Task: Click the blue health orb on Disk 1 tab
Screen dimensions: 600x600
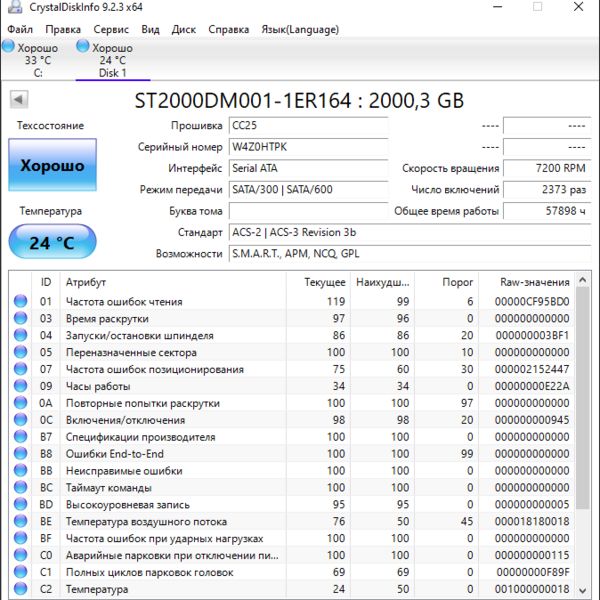Action: [x=83, y=47]
